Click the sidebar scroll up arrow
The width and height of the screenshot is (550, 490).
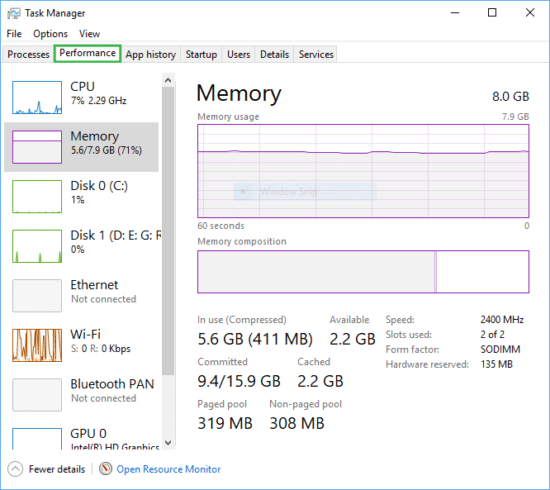tap(168, 81)
